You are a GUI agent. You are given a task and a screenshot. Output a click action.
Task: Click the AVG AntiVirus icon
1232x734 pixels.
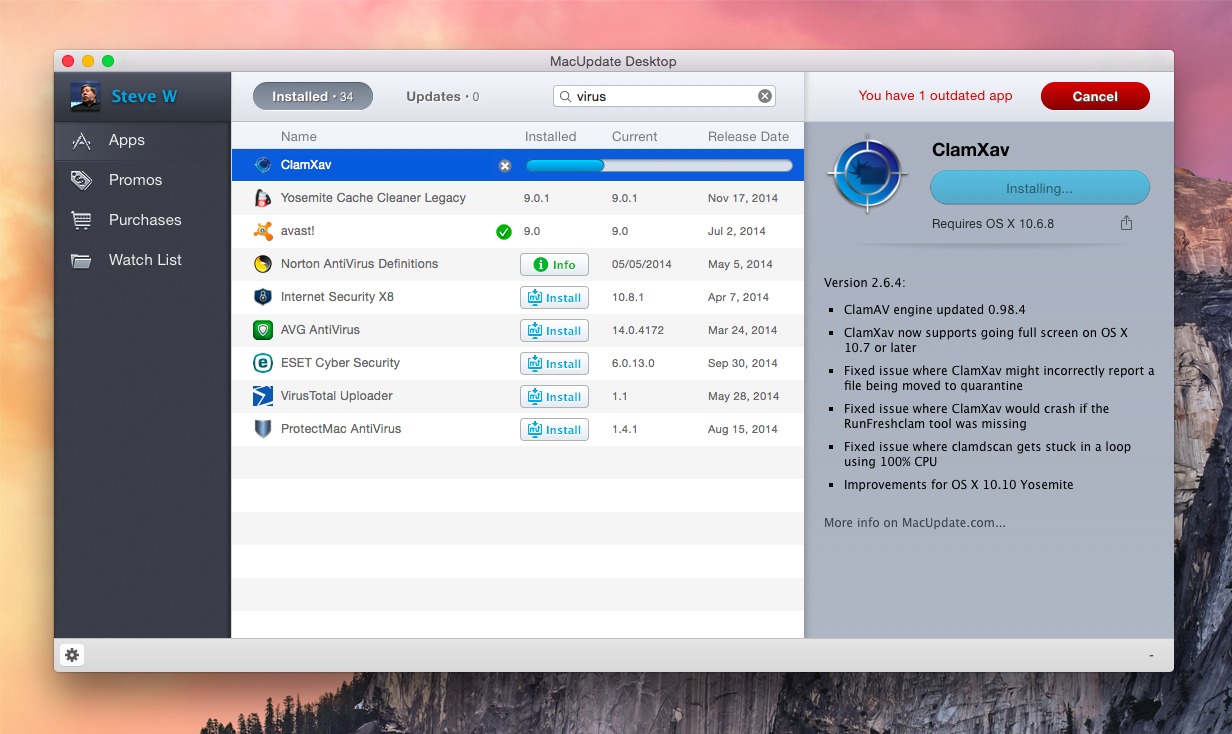pyautogui.click(x=263, y=330)
